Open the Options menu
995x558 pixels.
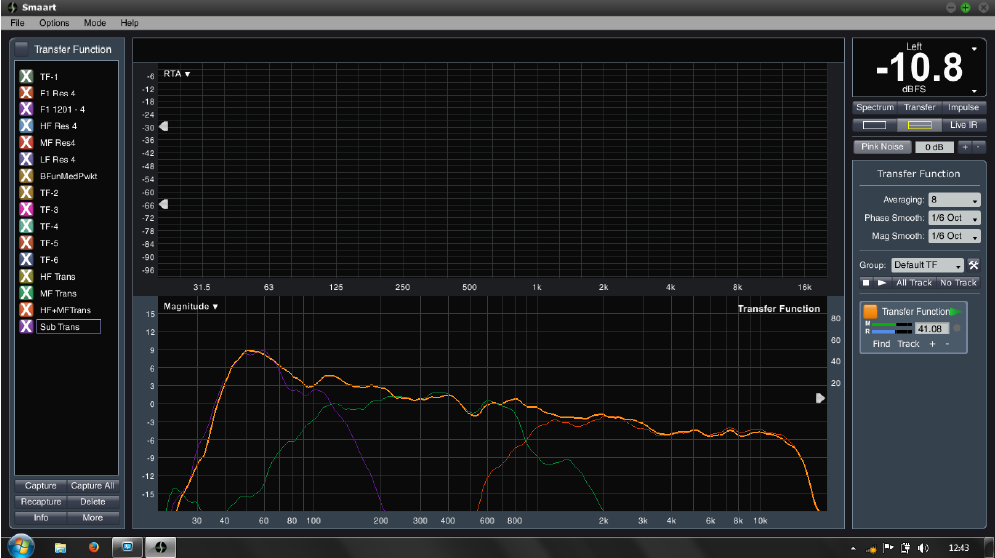click(54, 22)
